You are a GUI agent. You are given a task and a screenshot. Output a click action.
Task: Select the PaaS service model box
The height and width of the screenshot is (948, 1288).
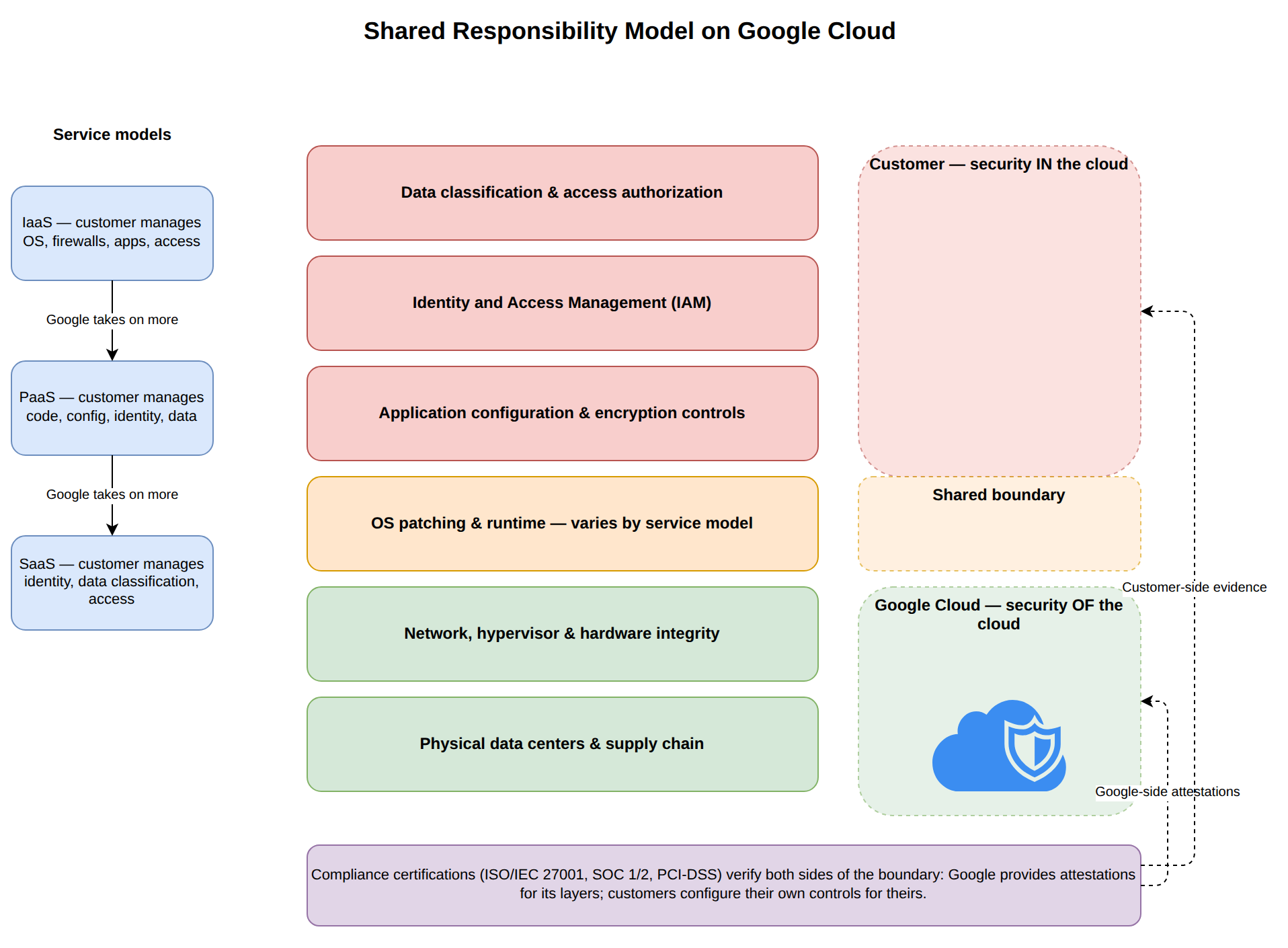(x=112, y=408)
